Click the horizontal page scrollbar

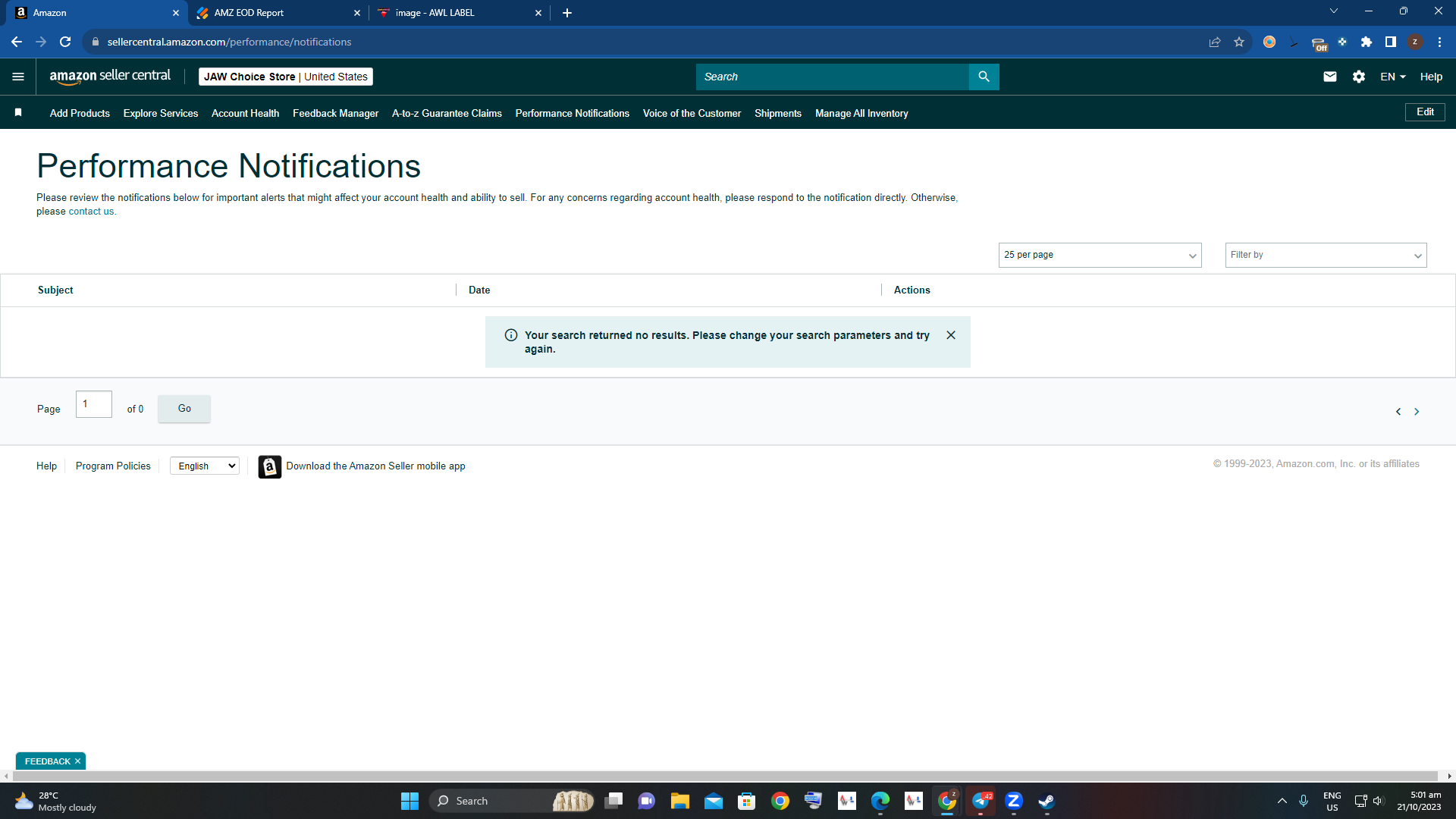[726, 777]
